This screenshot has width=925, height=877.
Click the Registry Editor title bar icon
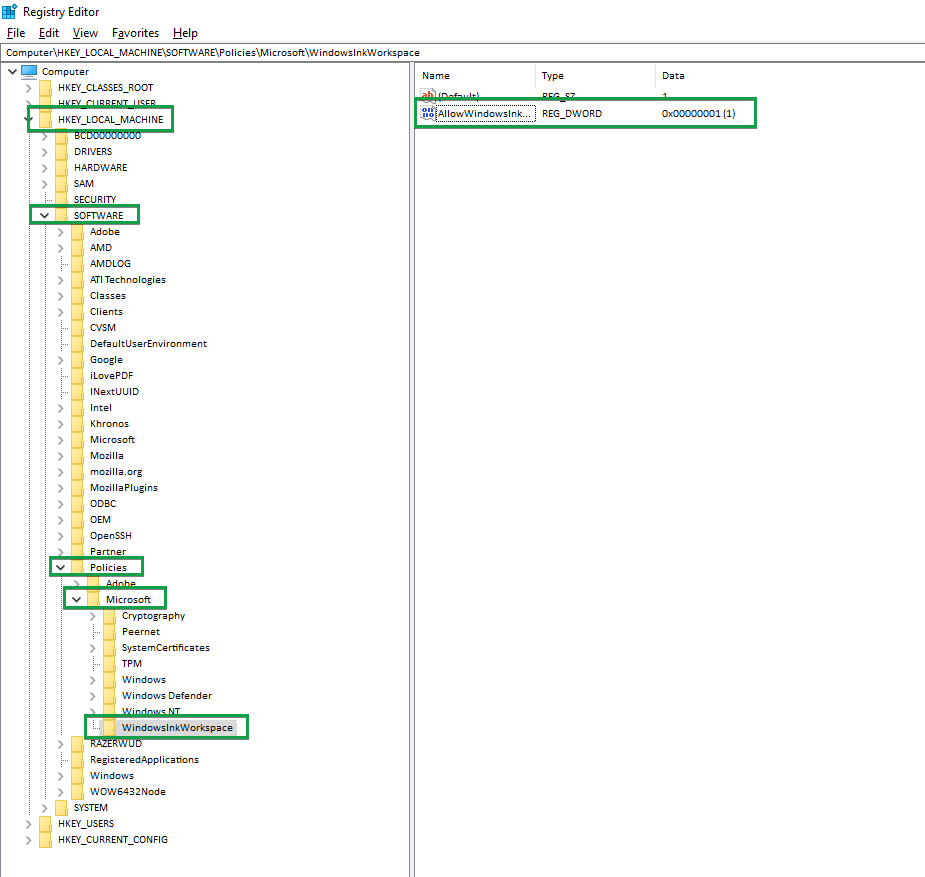point(9,11)
